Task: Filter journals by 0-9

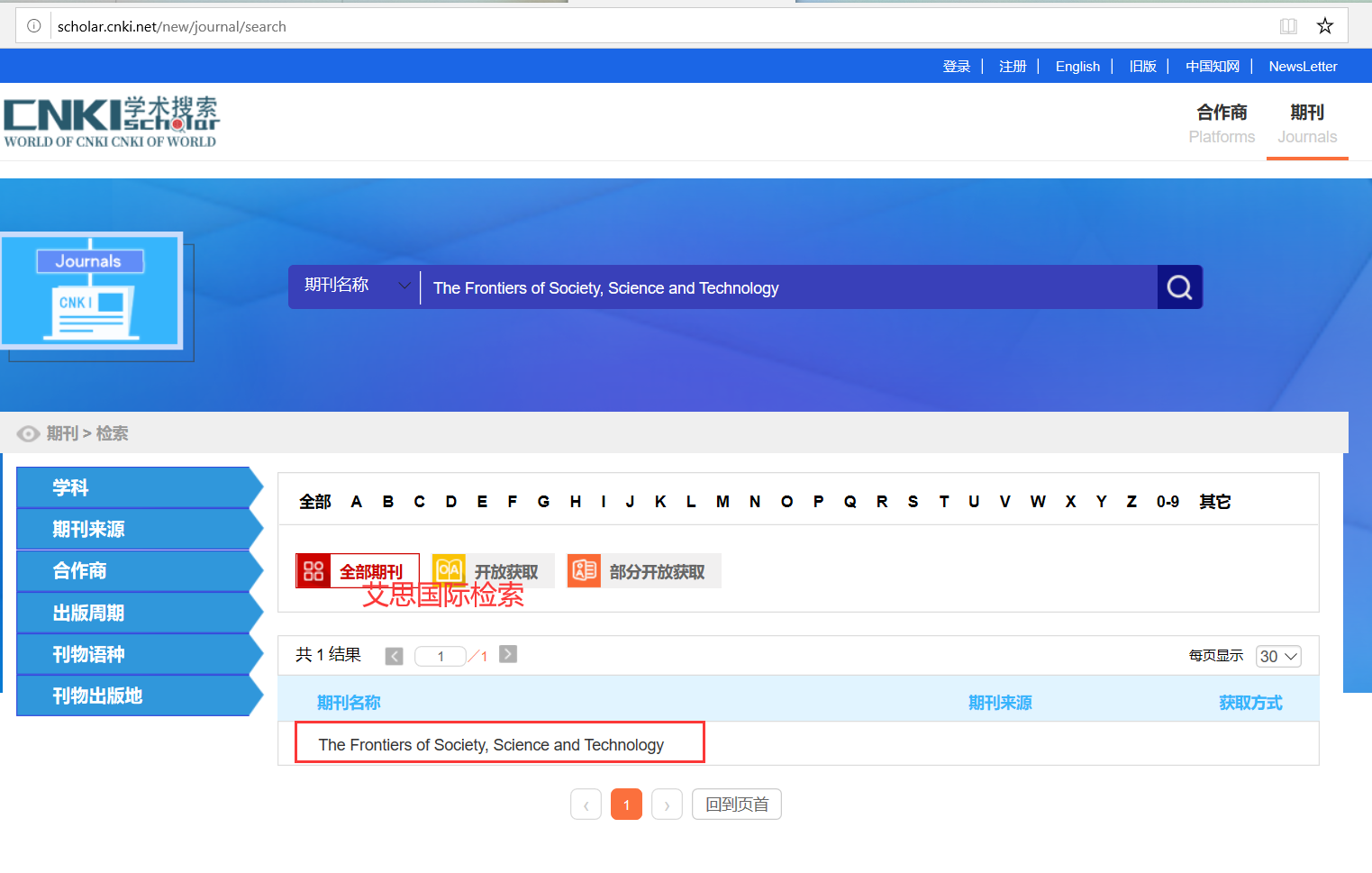Action: (1168, 502)
